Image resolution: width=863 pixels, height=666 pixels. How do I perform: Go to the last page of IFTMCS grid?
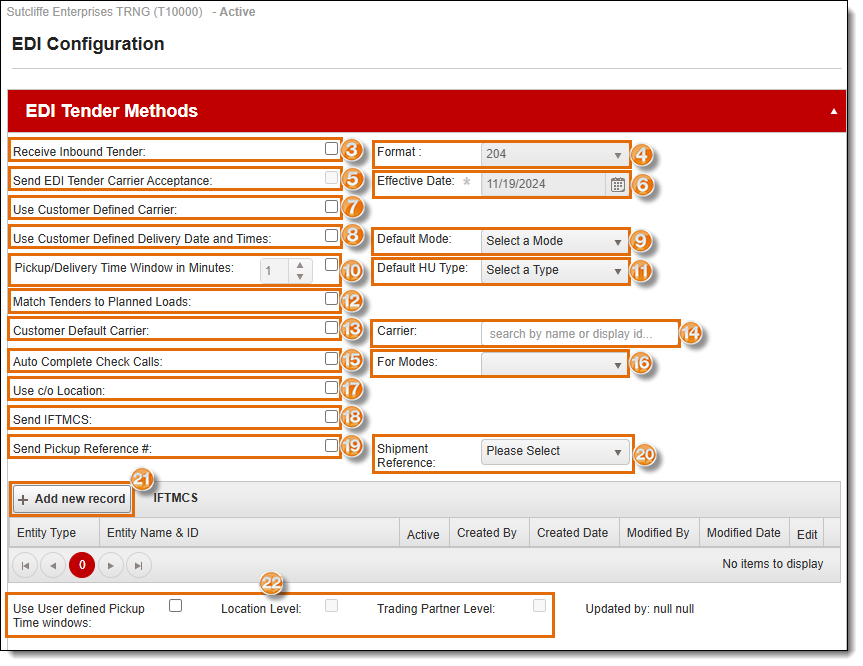coord(139,565)
